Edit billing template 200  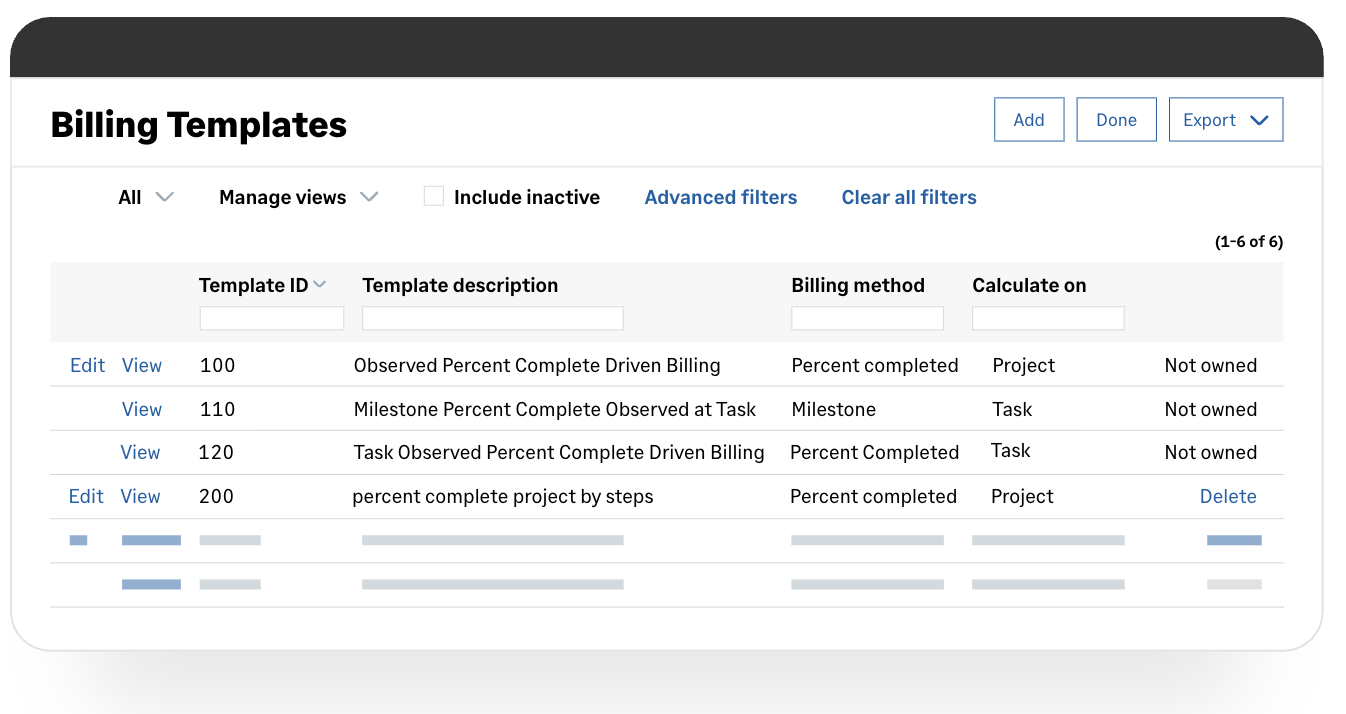86,496
